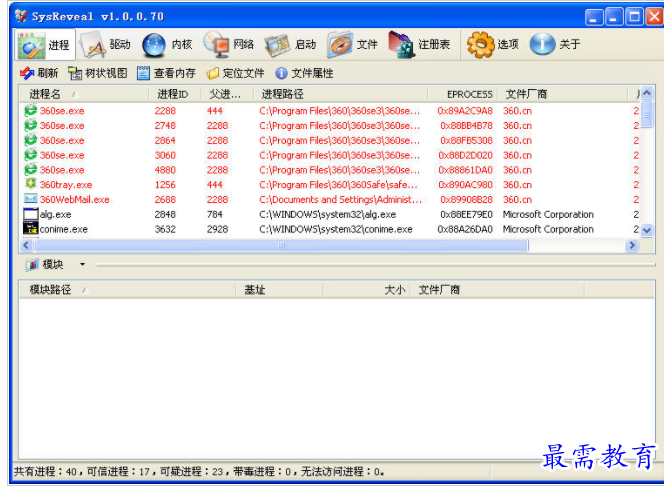Click 查看内存 (View memory)
664x488 pixels.
point(166,73)
